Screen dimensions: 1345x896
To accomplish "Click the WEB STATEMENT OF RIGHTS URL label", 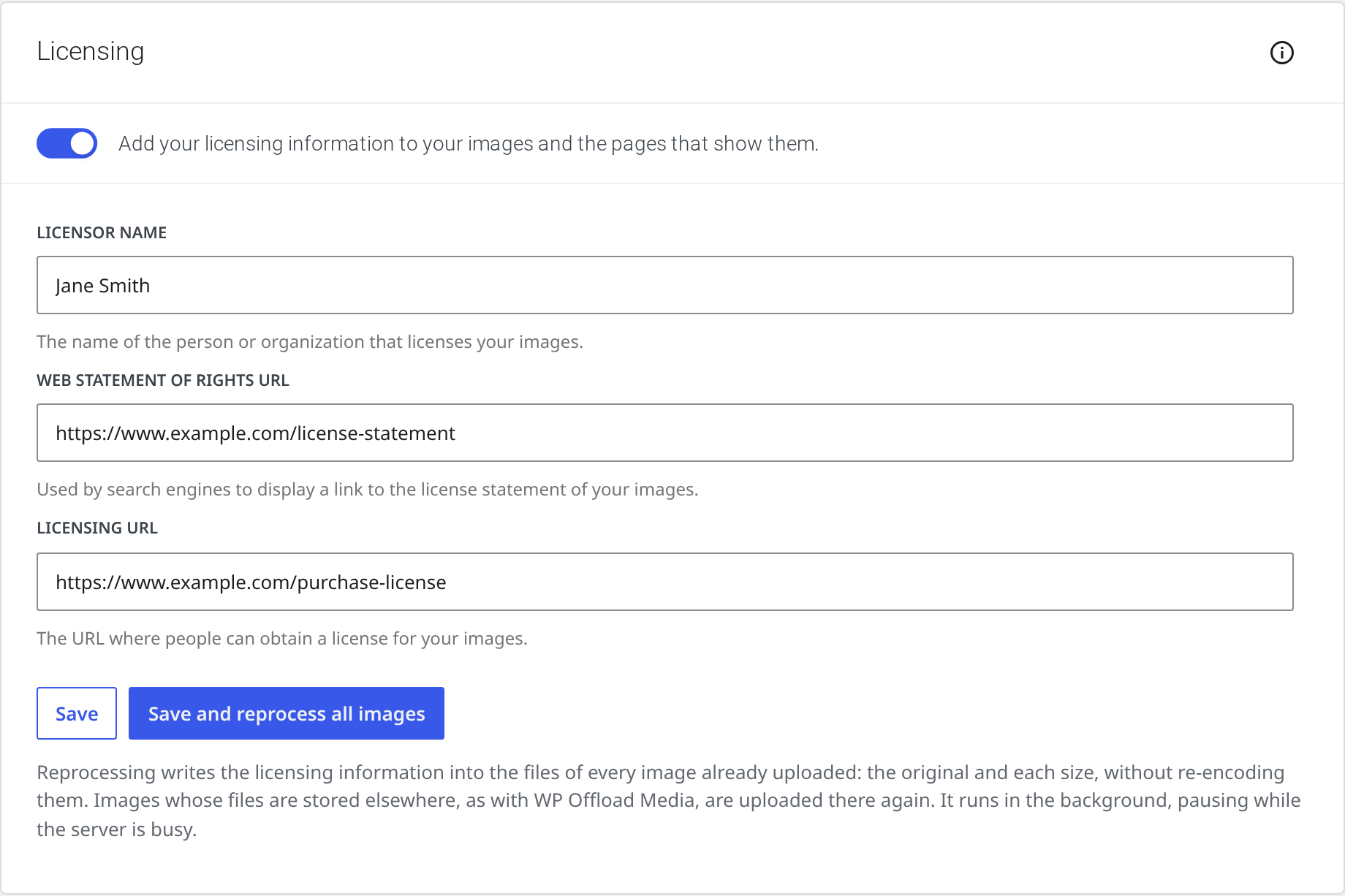I will pos(163,380).
